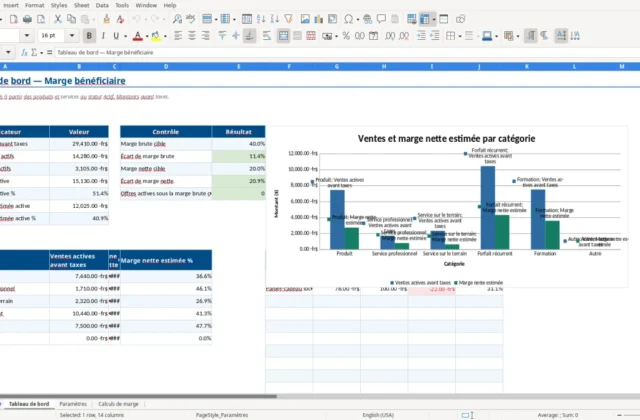Screen dimensions: 640x420
Task: Select column D header
Action: [x=166, y=67]
